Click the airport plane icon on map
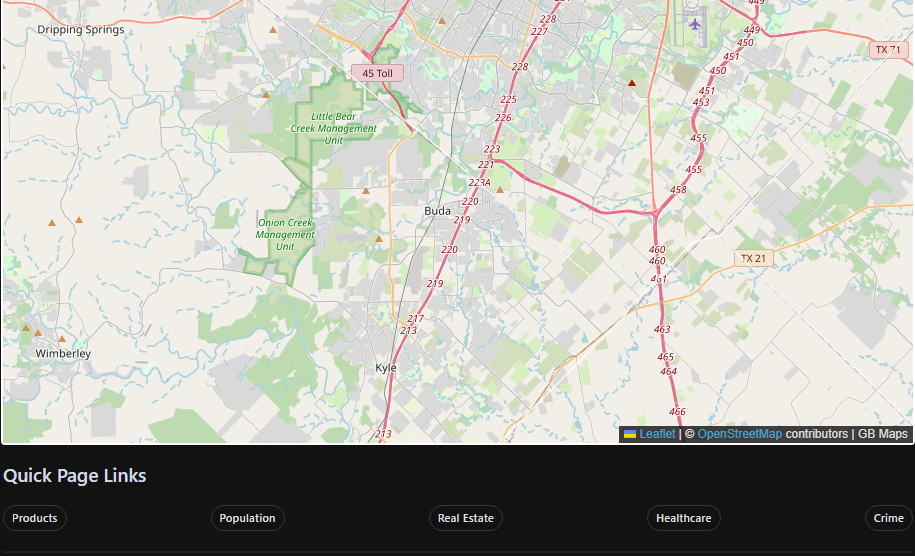The width and height of the screenshot is (915, 556). (694, 25)
